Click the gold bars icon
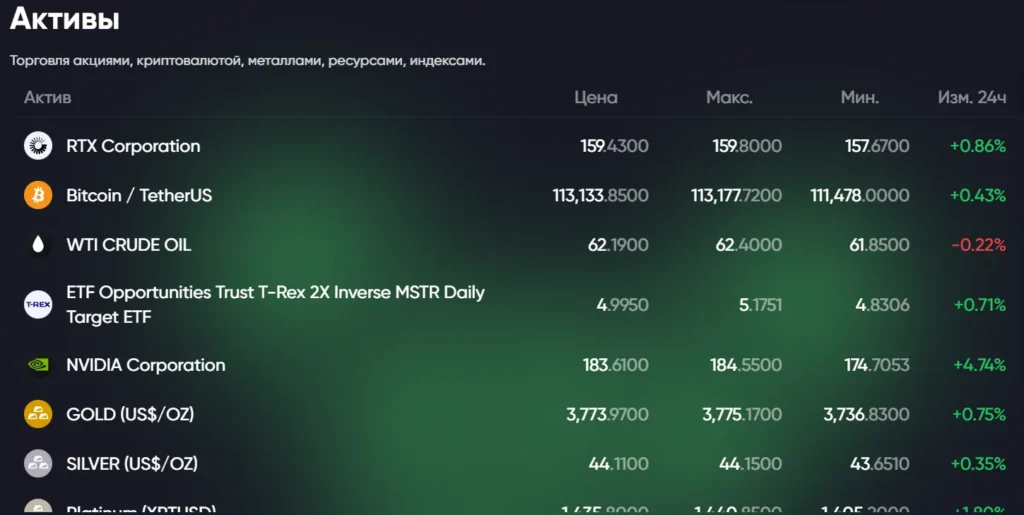1024x515 pixels. [x=38, y=414]
